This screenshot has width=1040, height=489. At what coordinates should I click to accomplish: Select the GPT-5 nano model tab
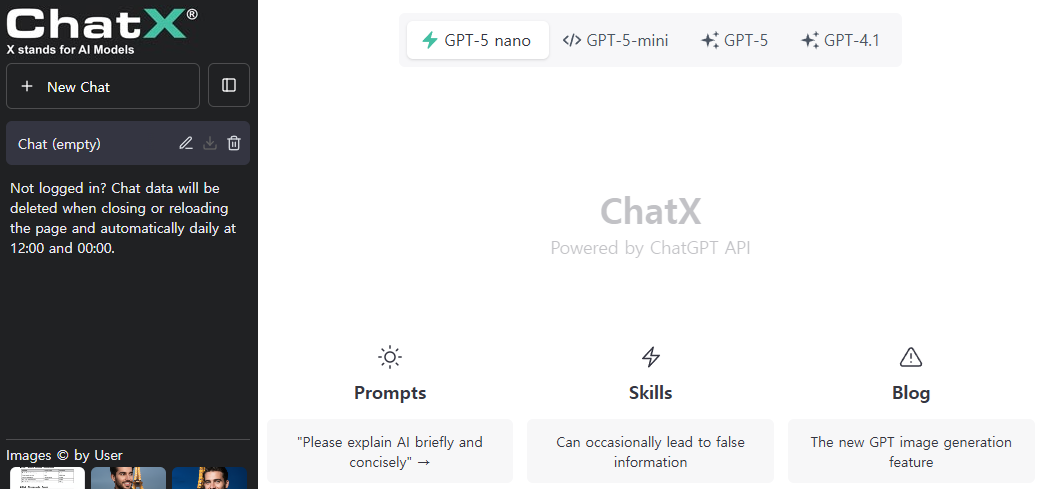478,40
